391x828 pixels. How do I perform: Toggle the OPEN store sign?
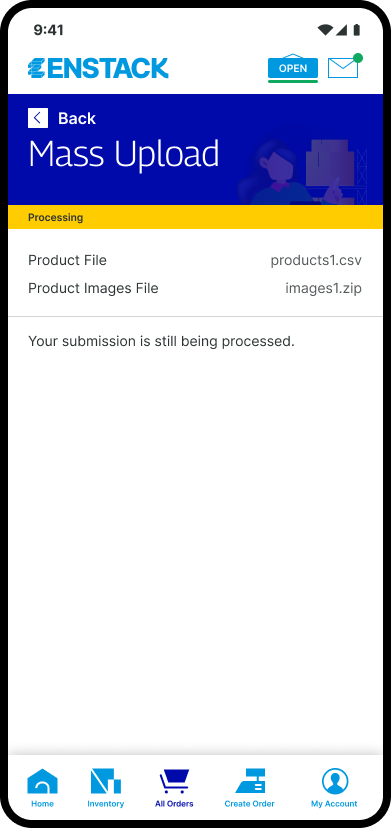(x=293, y=68)
